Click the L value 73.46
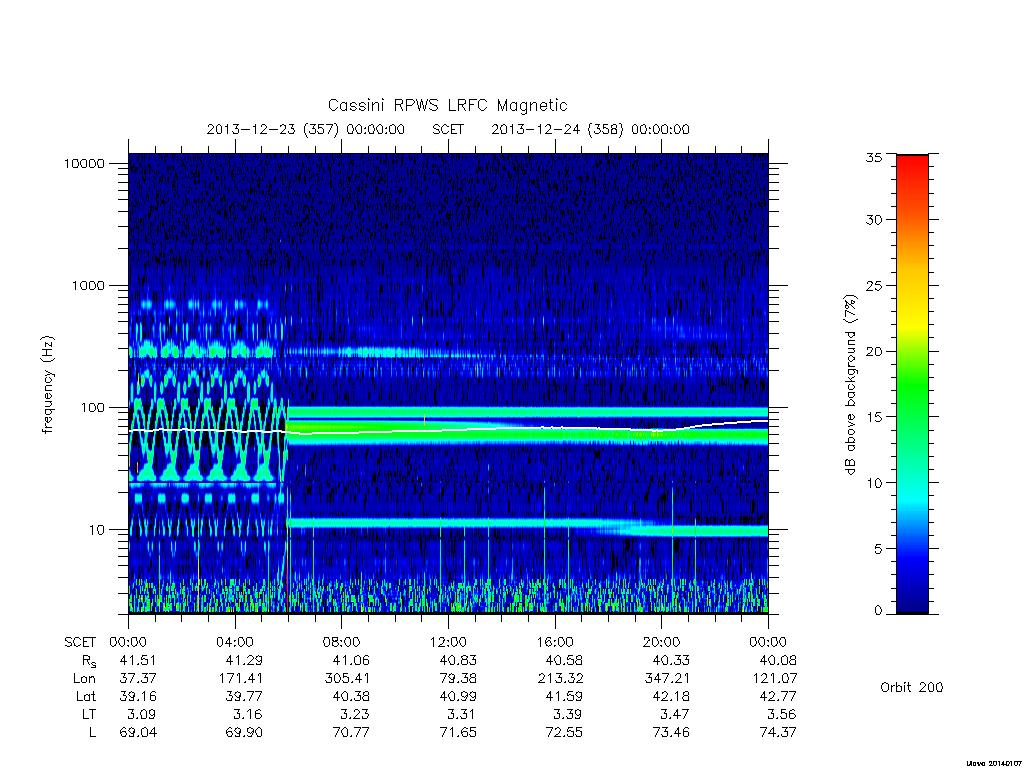The image size is (1024, 768). (x=671, y=733)
